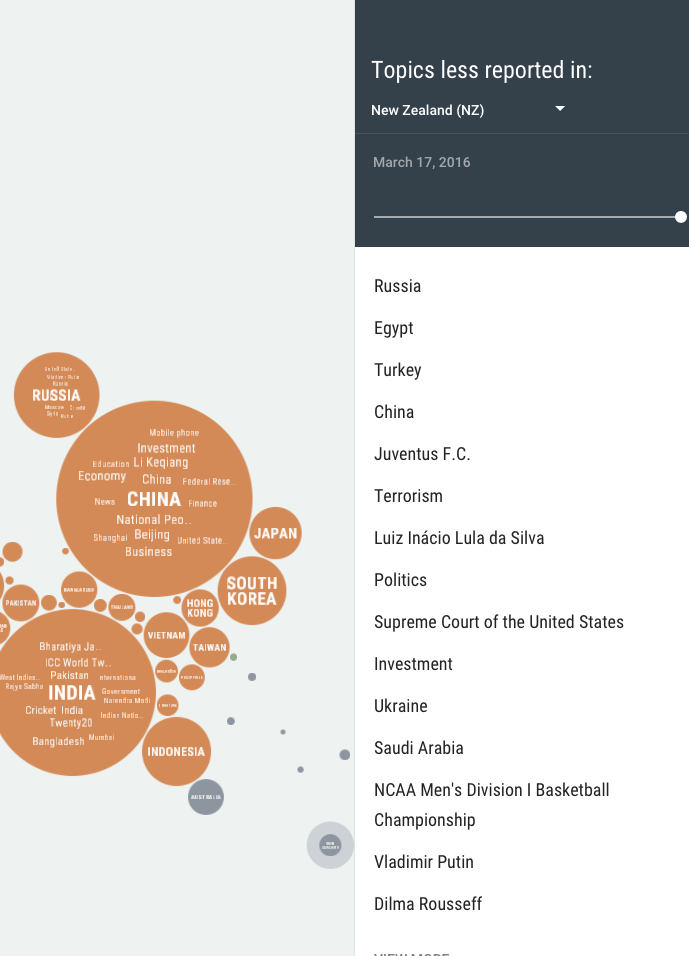Click the INDONESIA bubble

[176, 752]
